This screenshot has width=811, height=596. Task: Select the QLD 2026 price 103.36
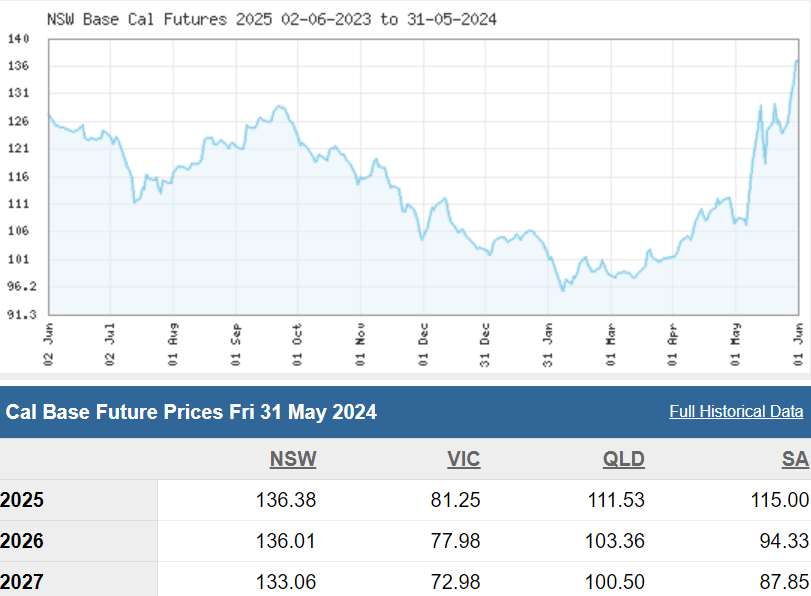click(x=613, y=541)
